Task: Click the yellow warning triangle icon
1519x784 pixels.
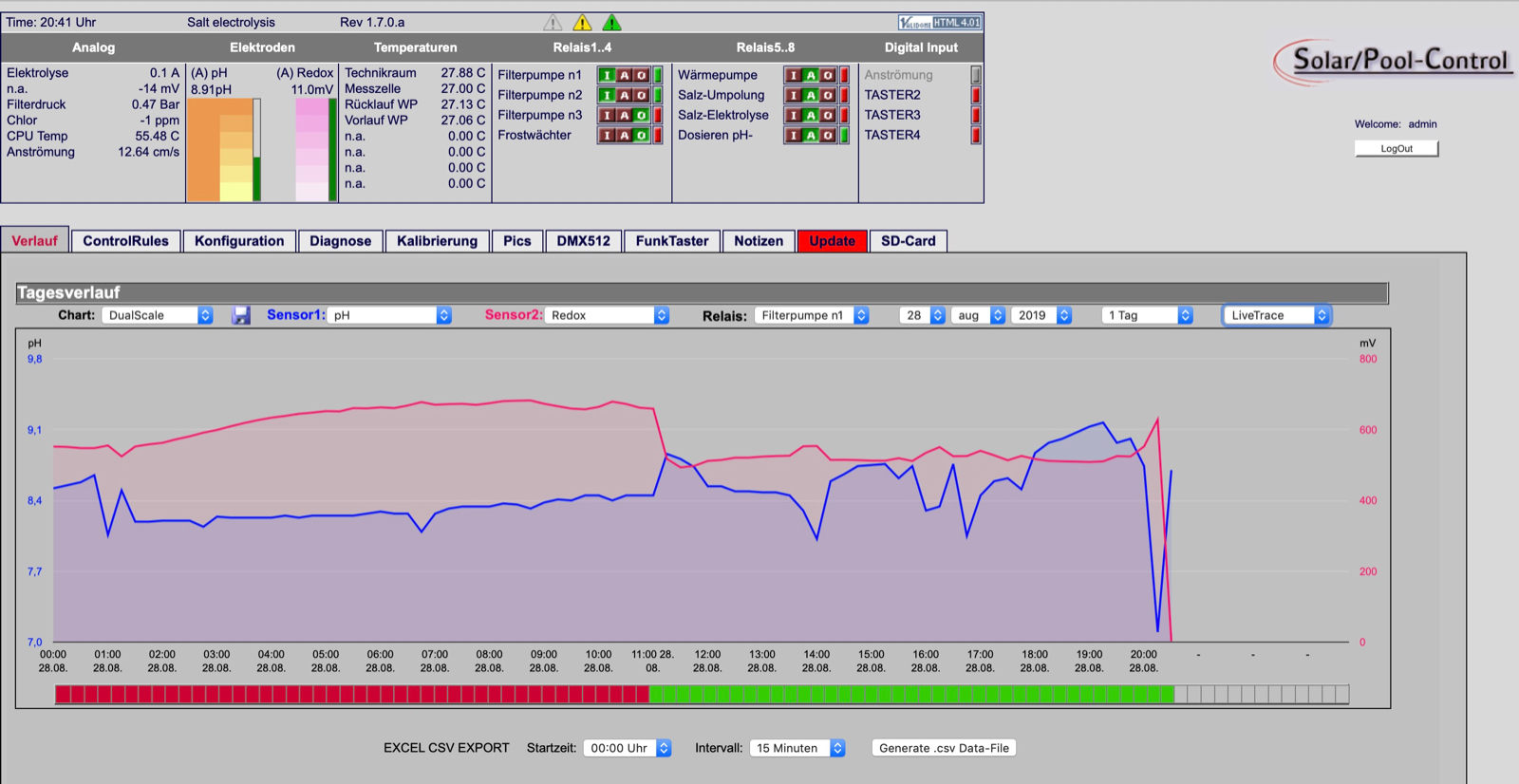Action: coord(582,22)
